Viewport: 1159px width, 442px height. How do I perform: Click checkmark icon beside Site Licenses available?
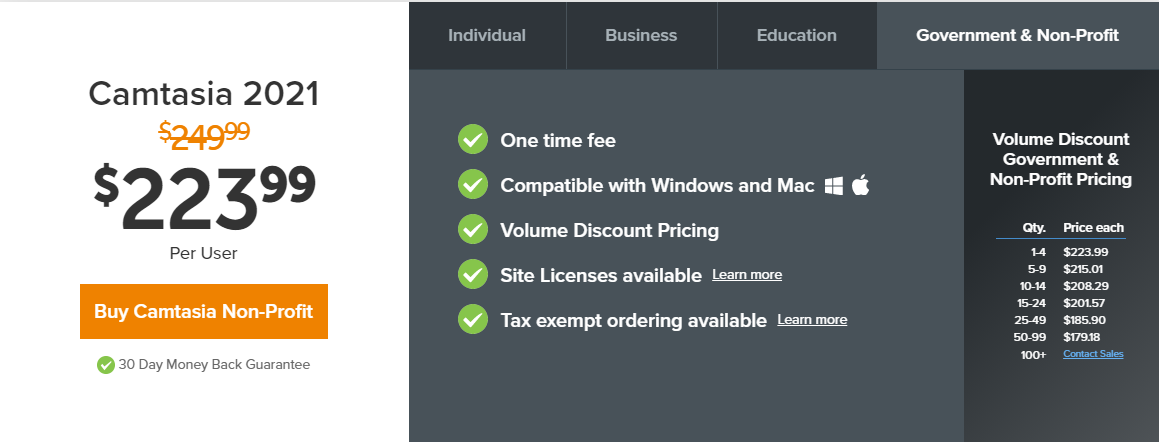tap(472, 275)
